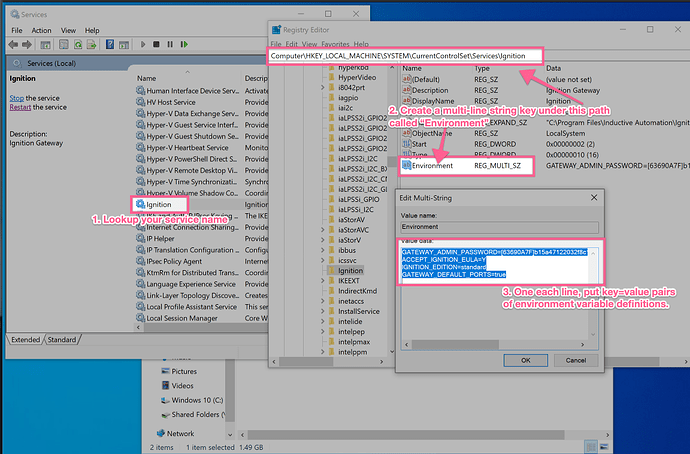Click the Forward arrow in Services toolbar
Image resolution: width=690 pixels, height=454 pixels.
[x=27, y=44]
